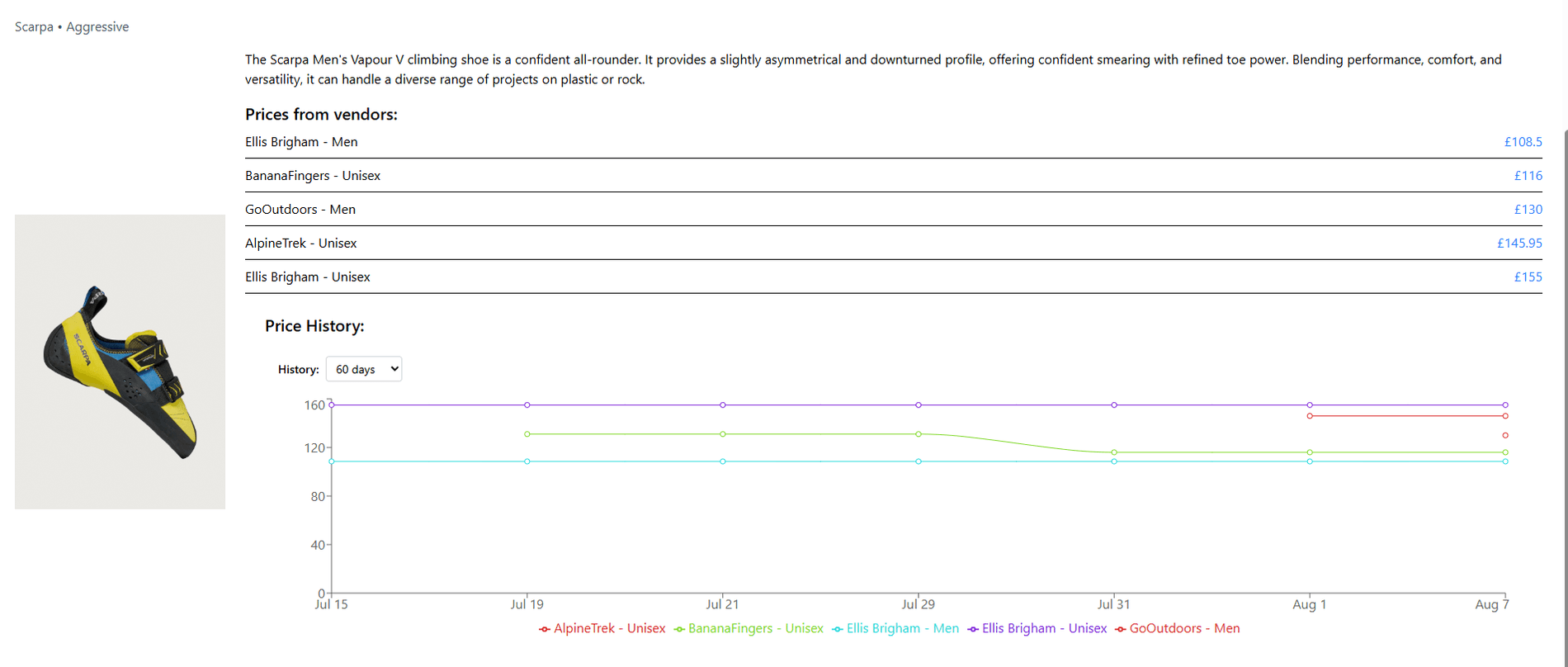Toggle GoOutdoors - Men legend entry
The height and width of the screenshot is (667, 1568).
(1177, 628)
